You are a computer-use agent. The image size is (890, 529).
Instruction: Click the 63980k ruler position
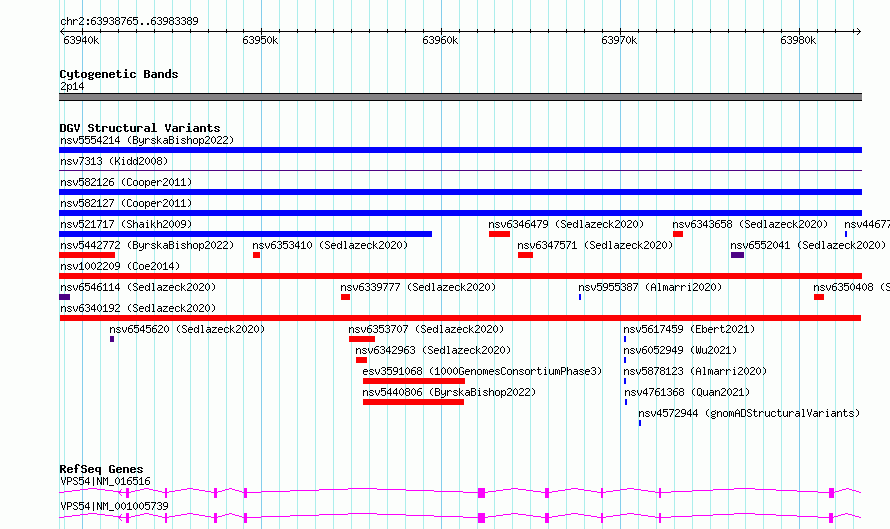click(798, 40)
